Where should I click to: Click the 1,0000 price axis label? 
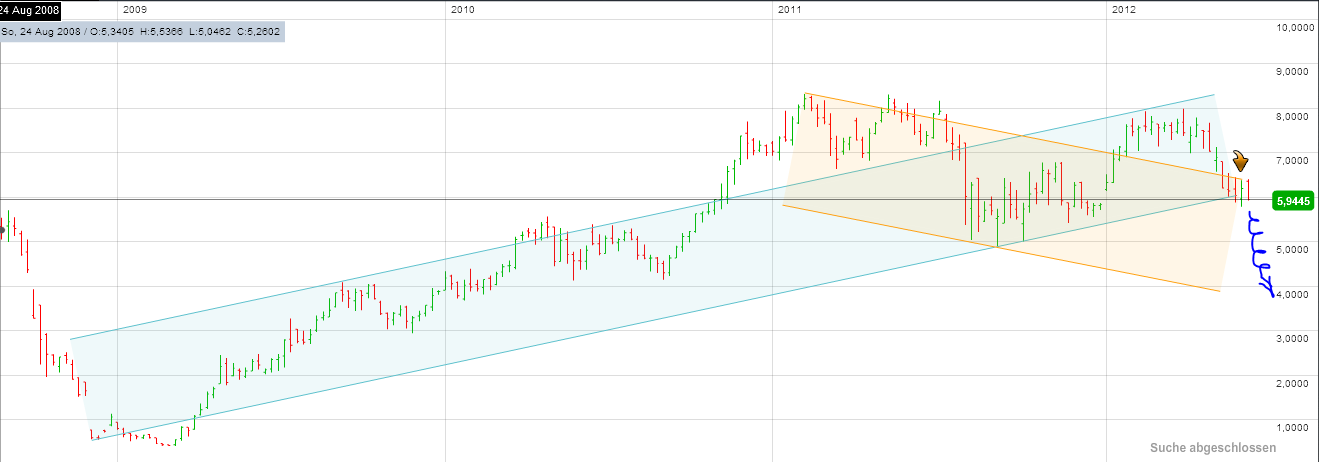1294,427
